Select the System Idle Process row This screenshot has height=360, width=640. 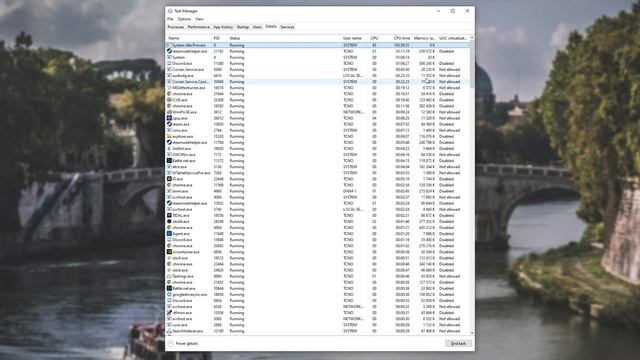[x=318, y=45]
